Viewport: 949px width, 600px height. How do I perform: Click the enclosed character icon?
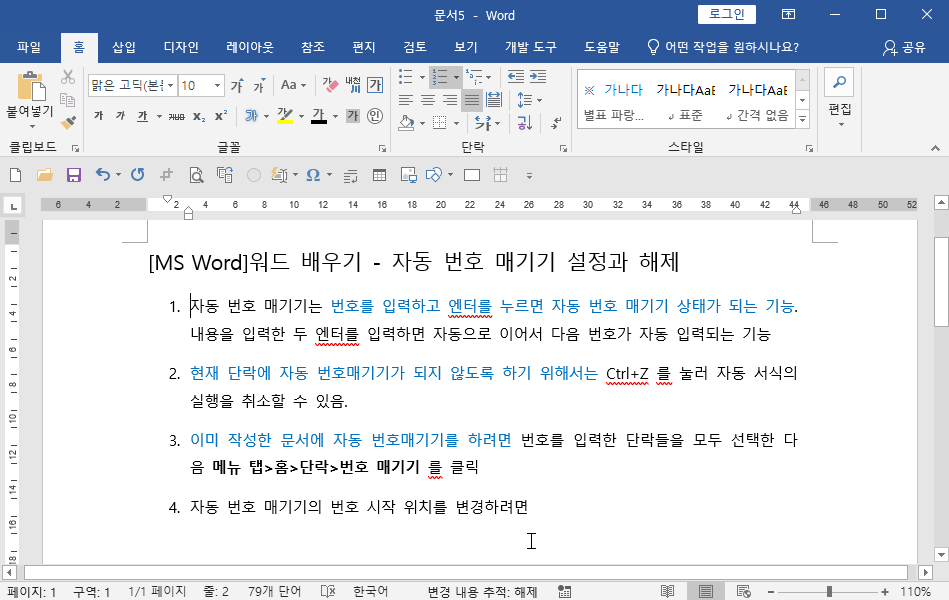point(375,116)
